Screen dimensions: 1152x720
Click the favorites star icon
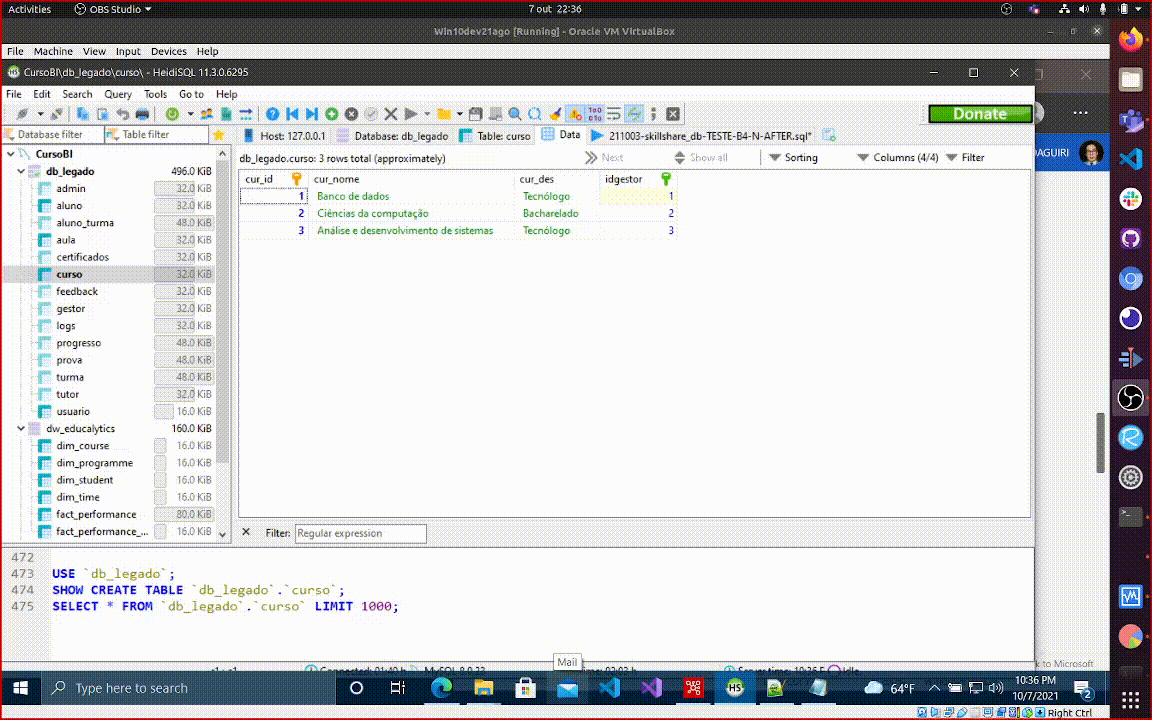click(x=218, y=135)
